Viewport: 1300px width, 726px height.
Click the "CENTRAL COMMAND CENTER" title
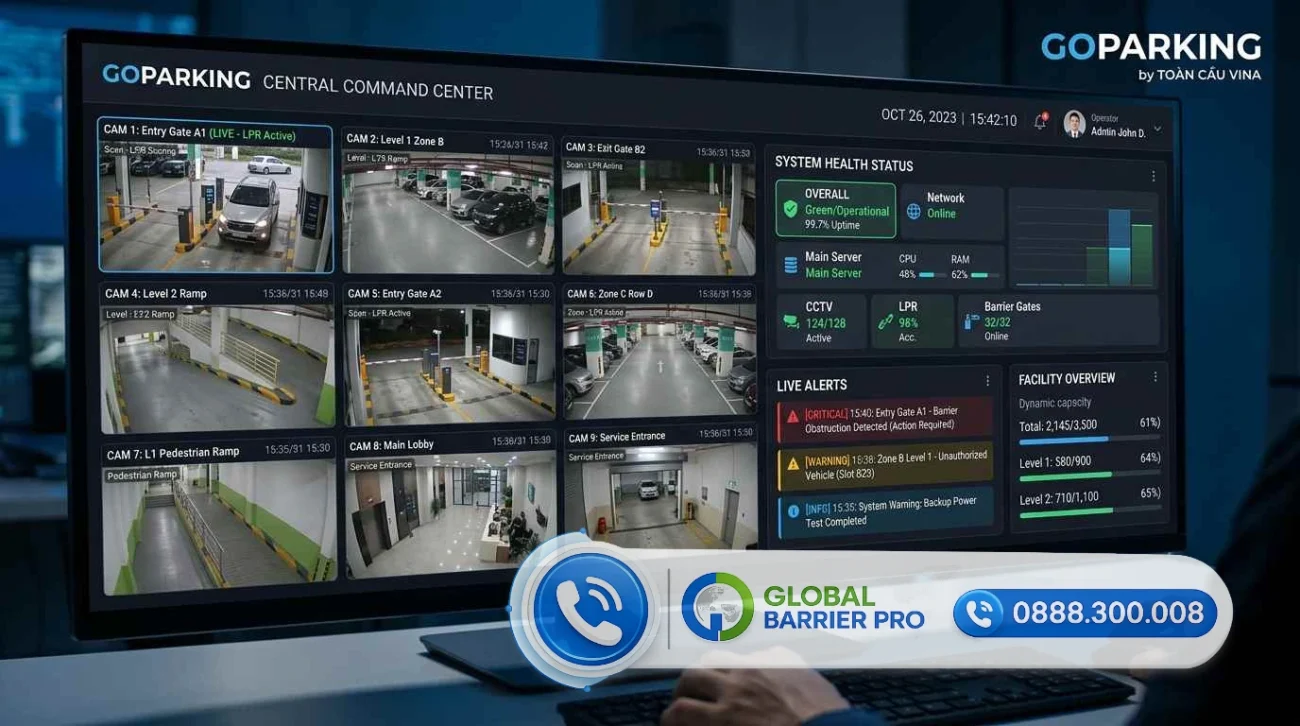click(x=378, y=86)
